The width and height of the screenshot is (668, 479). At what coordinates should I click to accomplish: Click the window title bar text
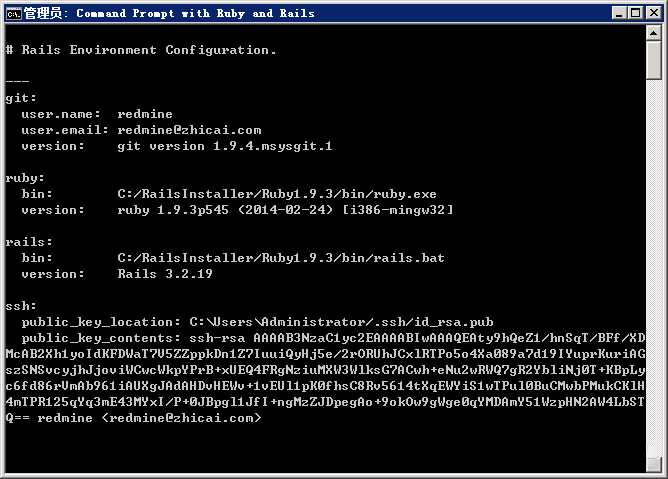[x=170, y=13]
